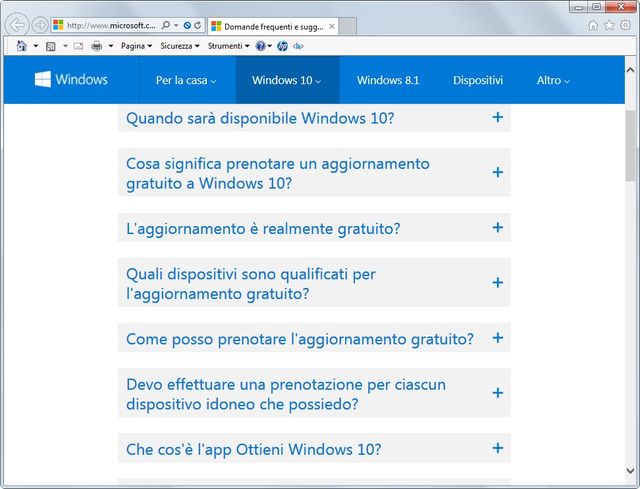
Task: Open the feeds dropdown arrow
Action: (65, 46)
